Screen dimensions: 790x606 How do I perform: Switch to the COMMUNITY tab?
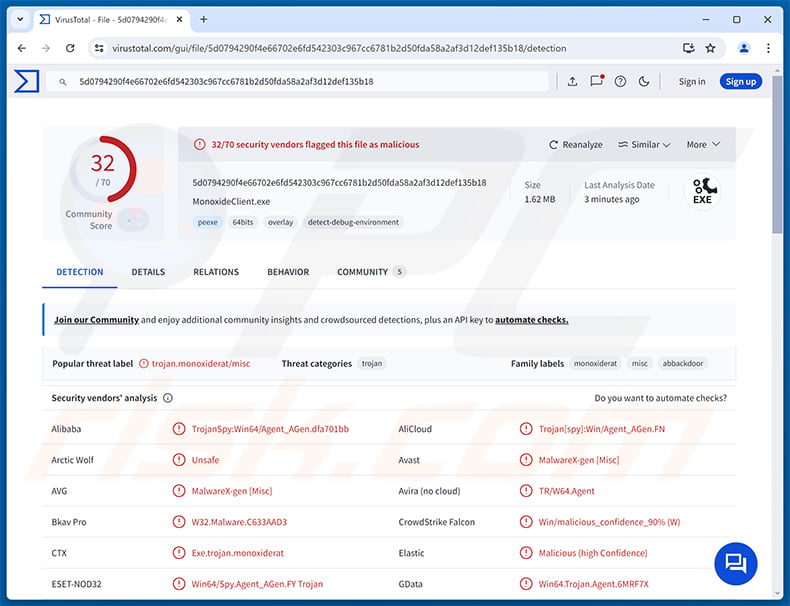point(371,272)
